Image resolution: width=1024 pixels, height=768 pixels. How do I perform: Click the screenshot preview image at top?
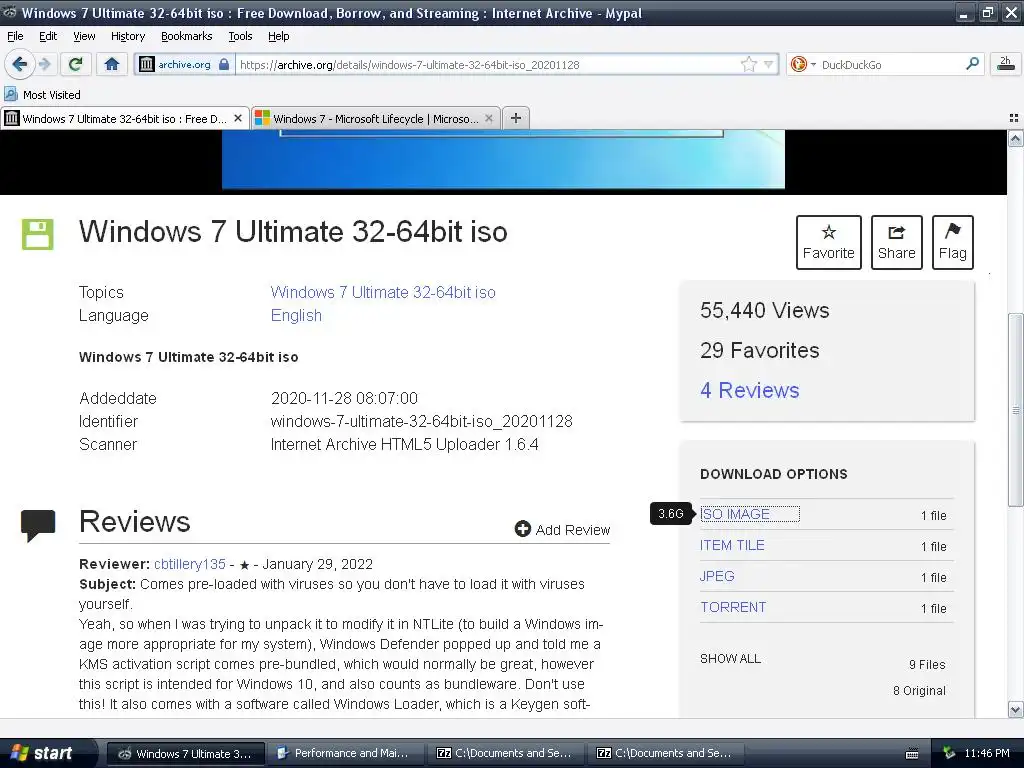pos(504,159)
